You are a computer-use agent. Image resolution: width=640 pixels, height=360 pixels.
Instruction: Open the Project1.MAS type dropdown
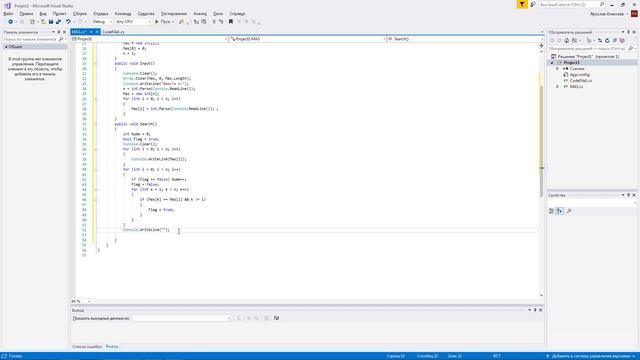tap(307, 39)
